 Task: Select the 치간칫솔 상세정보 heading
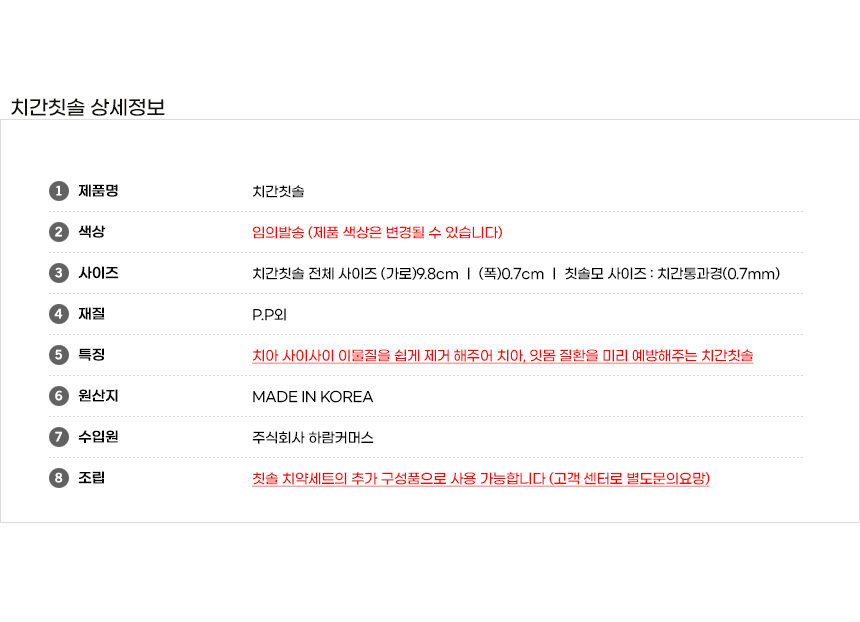pos(88,108)
